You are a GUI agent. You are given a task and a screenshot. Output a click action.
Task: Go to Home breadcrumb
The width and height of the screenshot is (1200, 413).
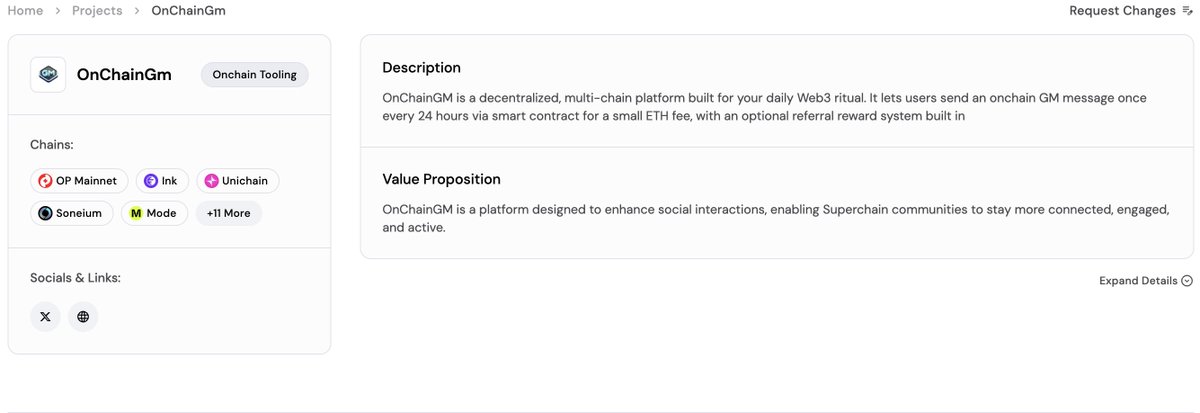25,10
